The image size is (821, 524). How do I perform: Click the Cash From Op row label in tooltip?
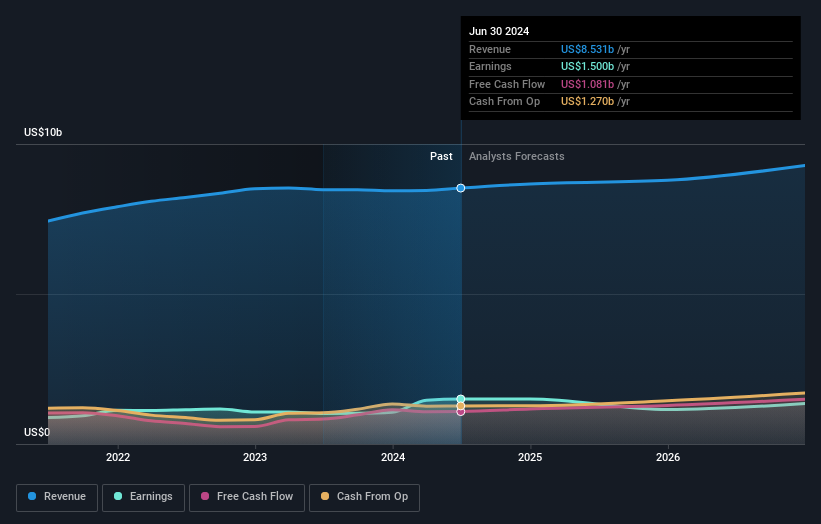click(x=504, y=102)
